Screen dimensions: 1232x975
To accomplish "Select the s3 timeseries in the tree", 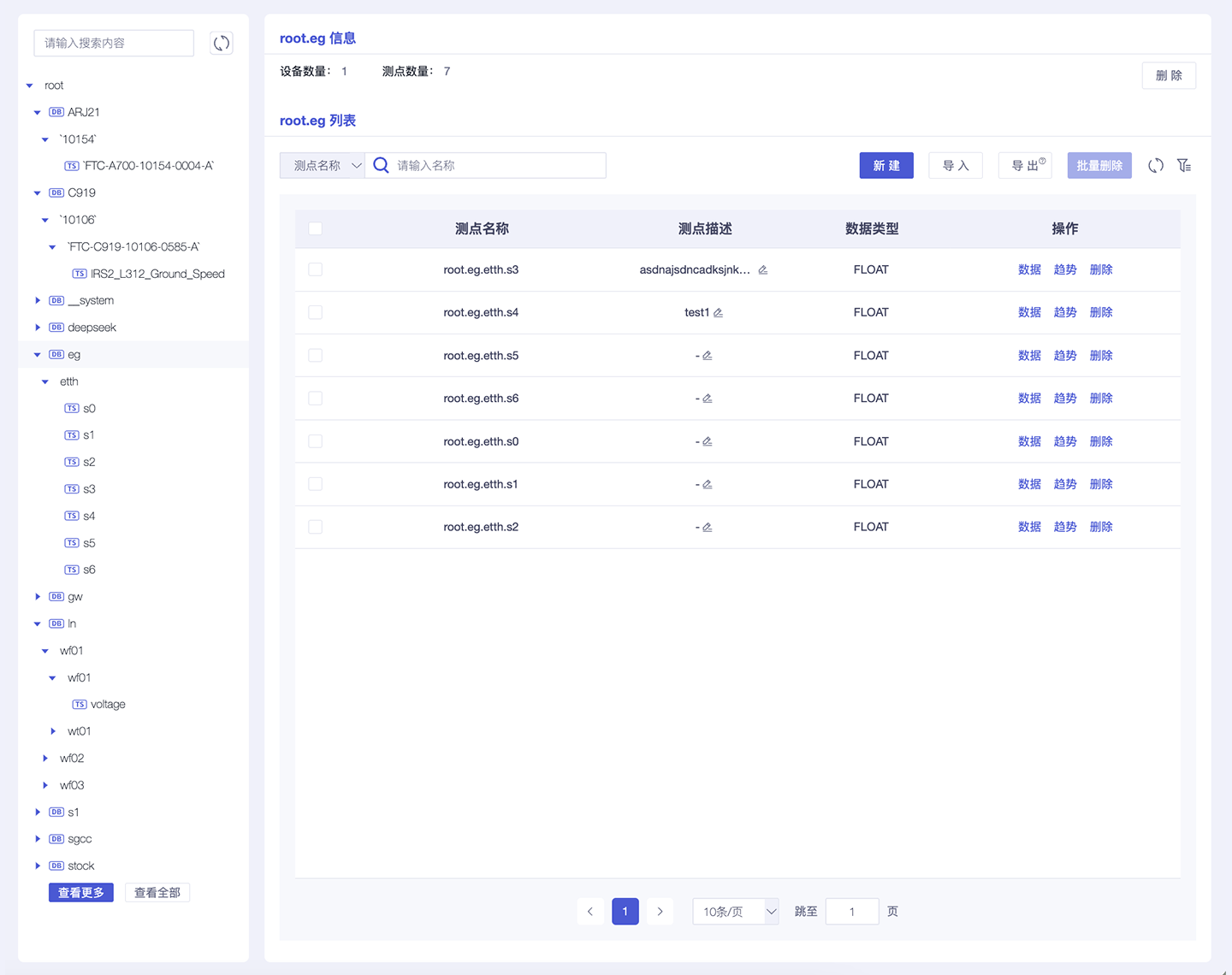I will coord(89,489).
